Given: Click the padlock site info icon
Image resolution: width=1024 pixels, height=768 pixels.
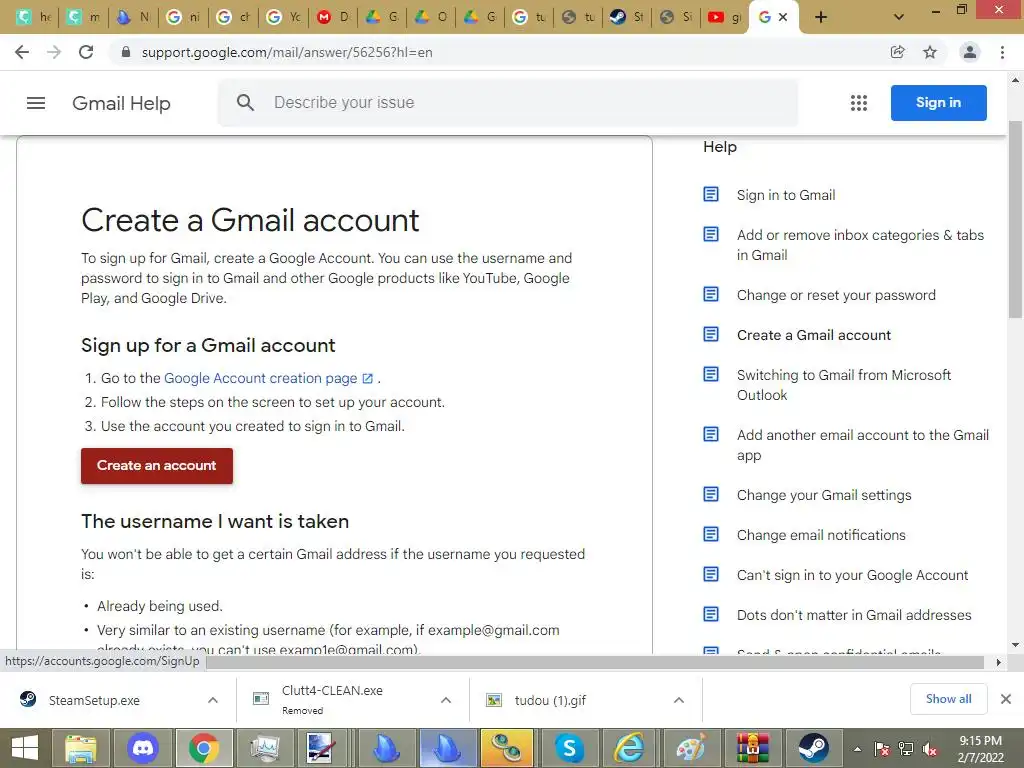Looking at the screenshot, I should pyautogui.click(x=126, y=52).
